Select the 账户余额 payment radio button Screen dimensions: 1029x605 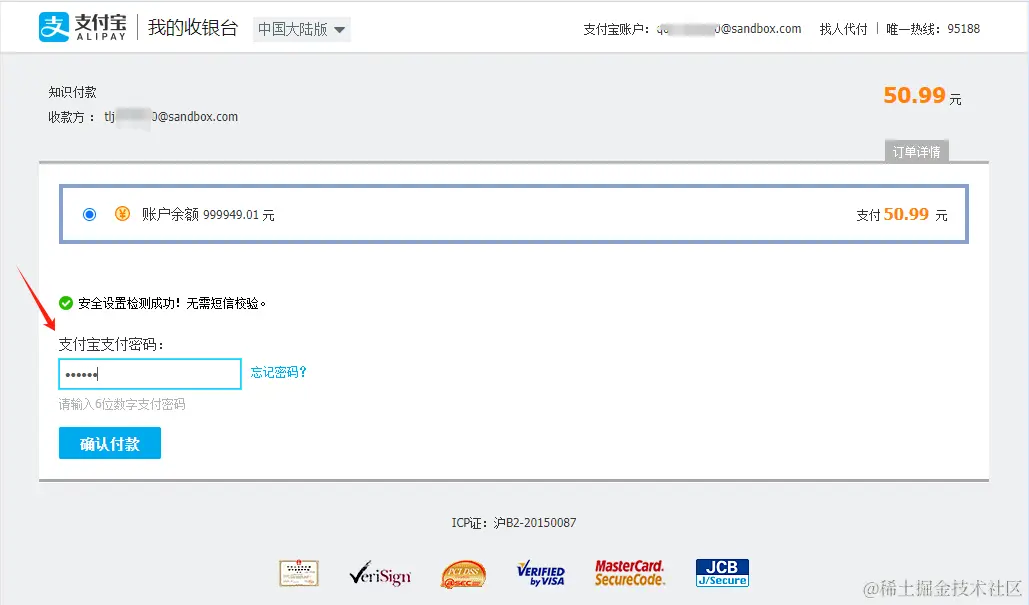click(89, 215)
